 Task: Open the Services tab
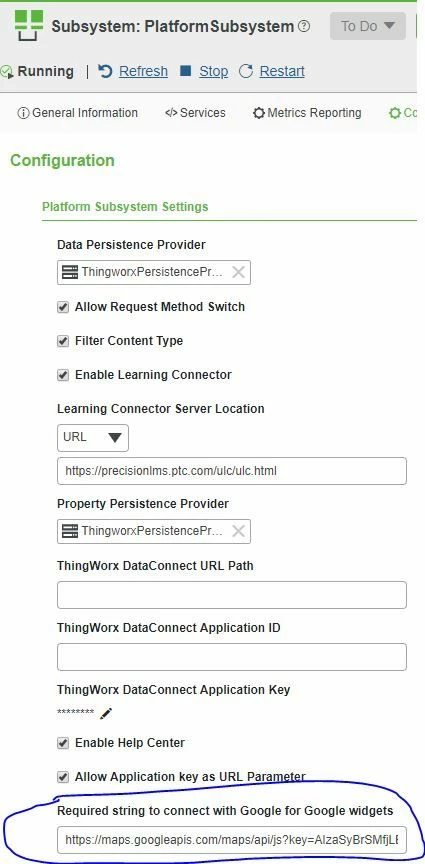click(x=195, y=113)
